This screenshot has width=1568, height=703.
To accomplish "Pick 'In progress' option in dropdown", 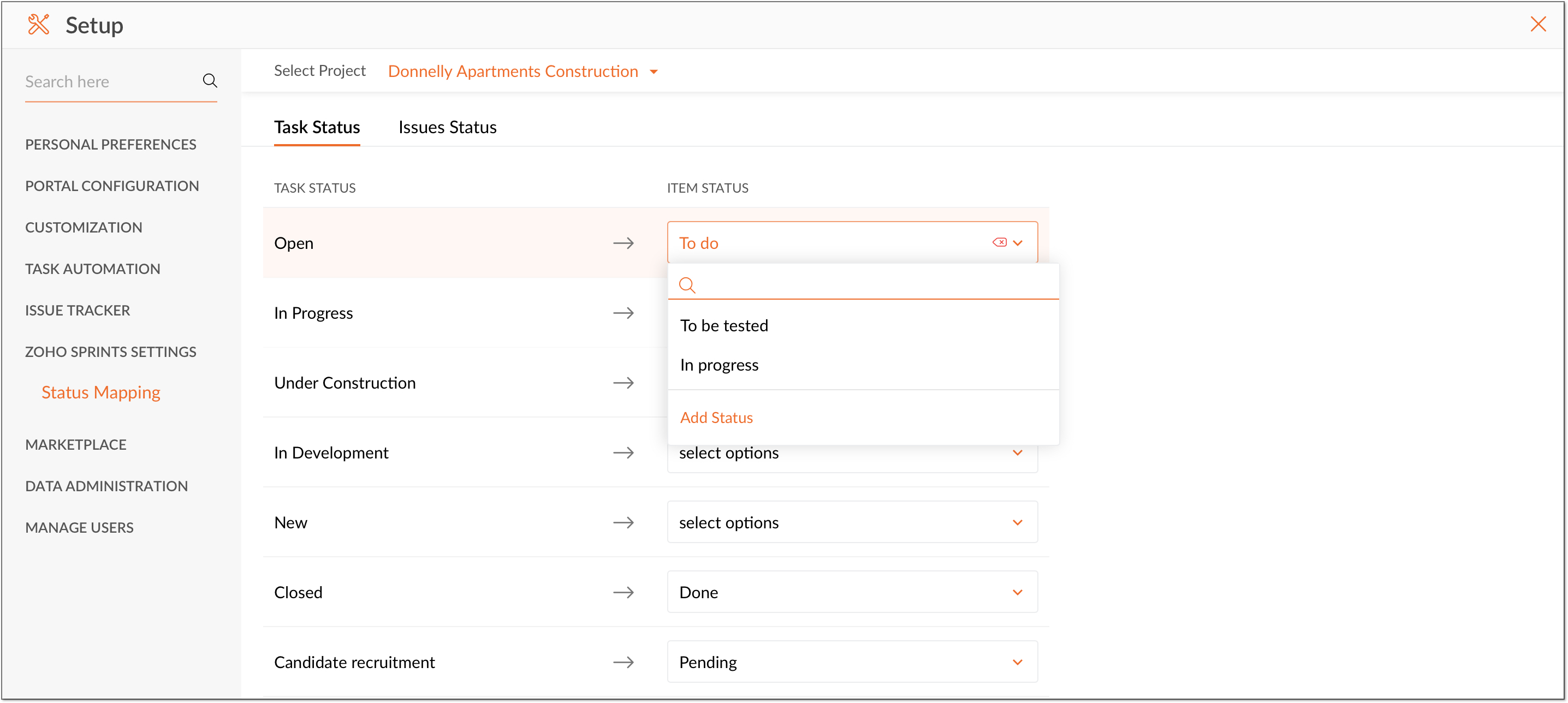I will pos(719,365).
